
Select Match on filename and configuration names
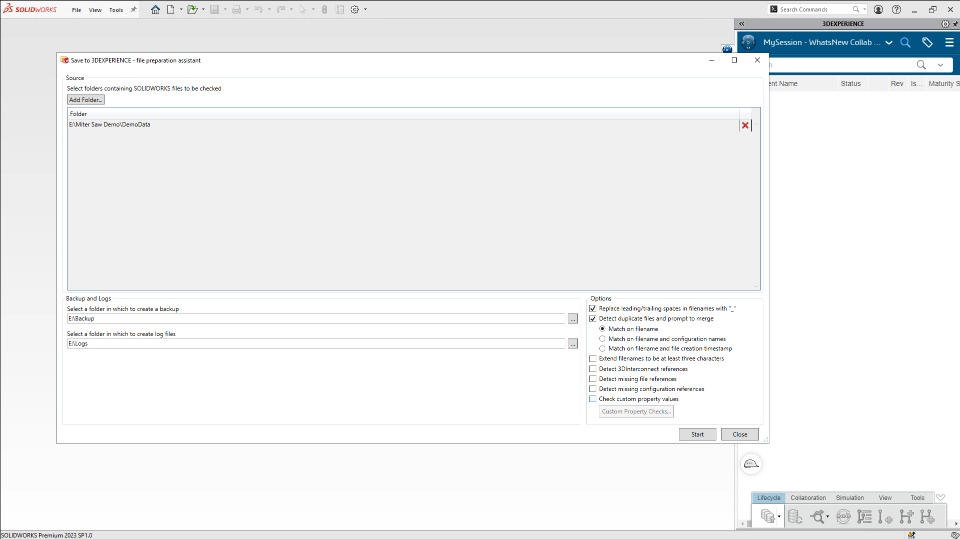pos(602,339)
